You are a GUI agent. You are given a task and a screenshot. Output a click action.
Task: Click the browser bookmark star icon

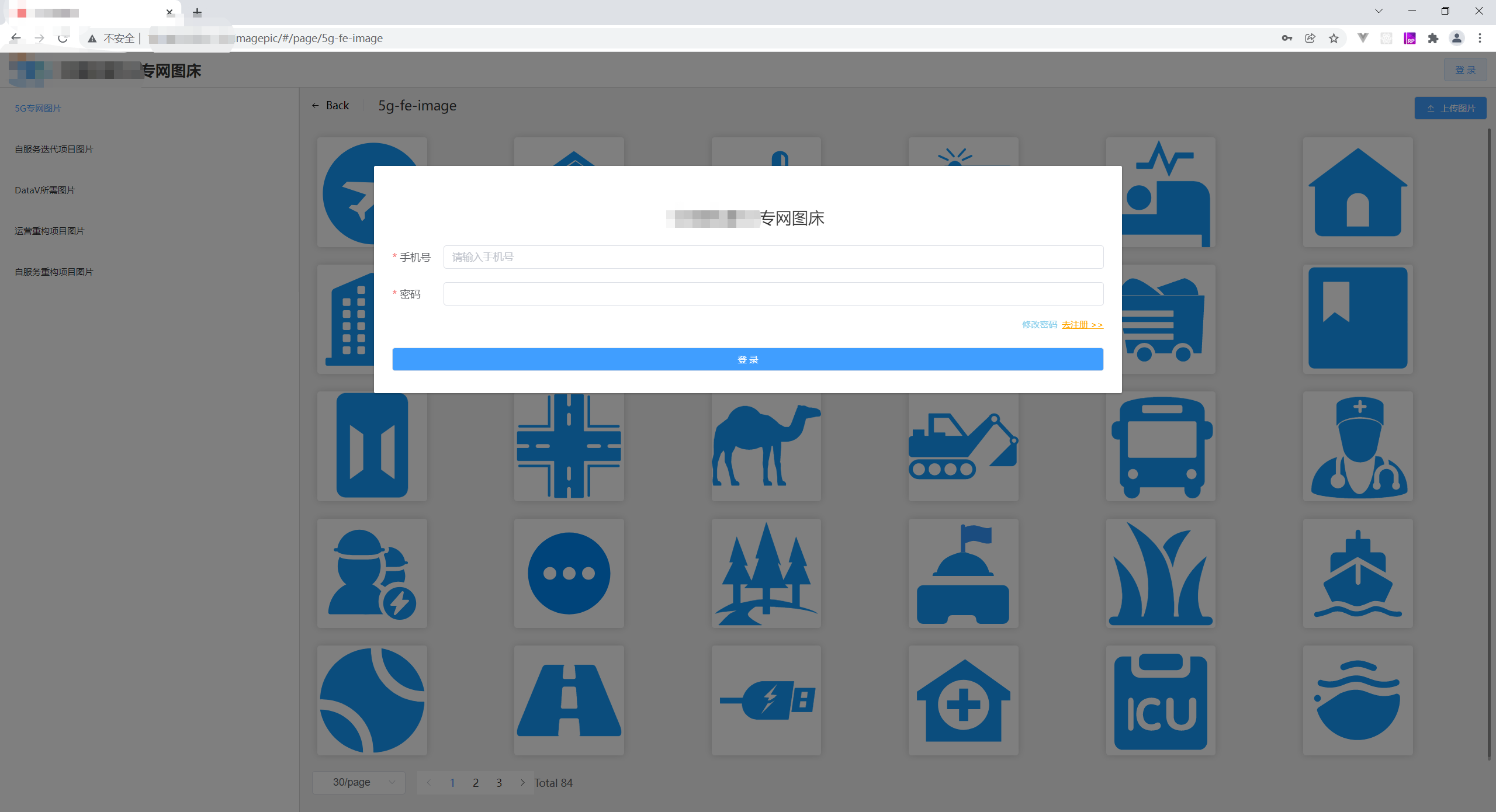pyautogui.click(x=1334, y=39)
